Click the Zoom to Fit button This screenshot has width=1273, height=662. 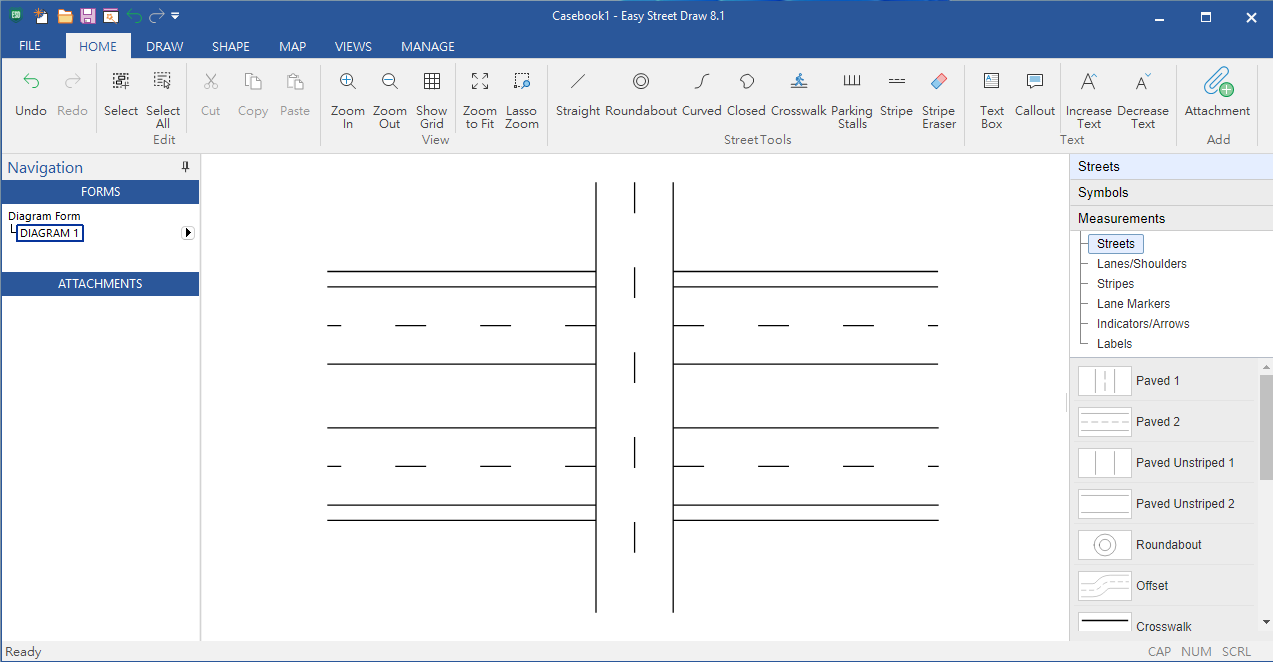coord(480,100)
